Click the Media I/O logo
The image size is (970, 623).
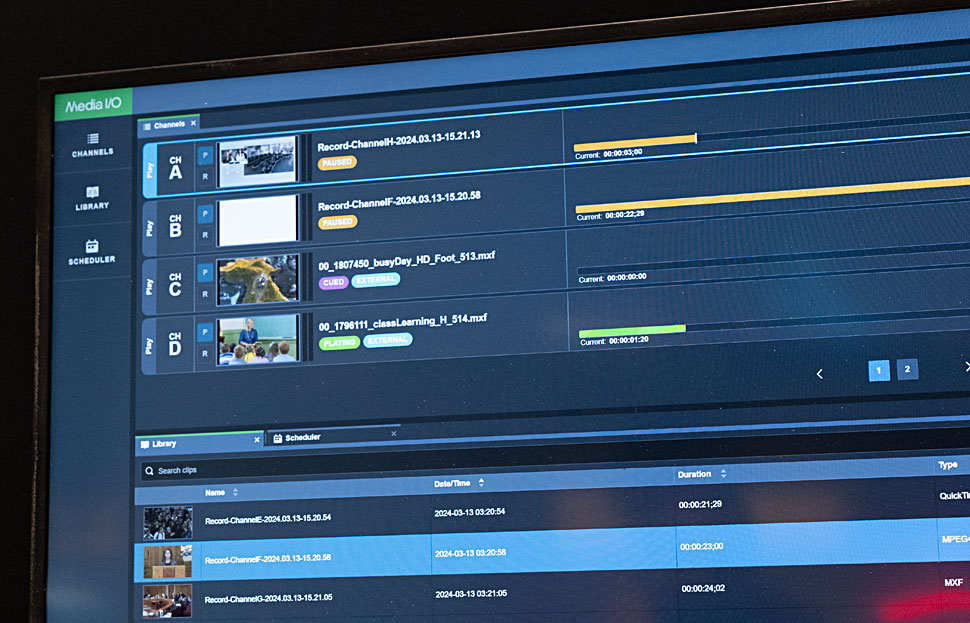pos(93,105)
